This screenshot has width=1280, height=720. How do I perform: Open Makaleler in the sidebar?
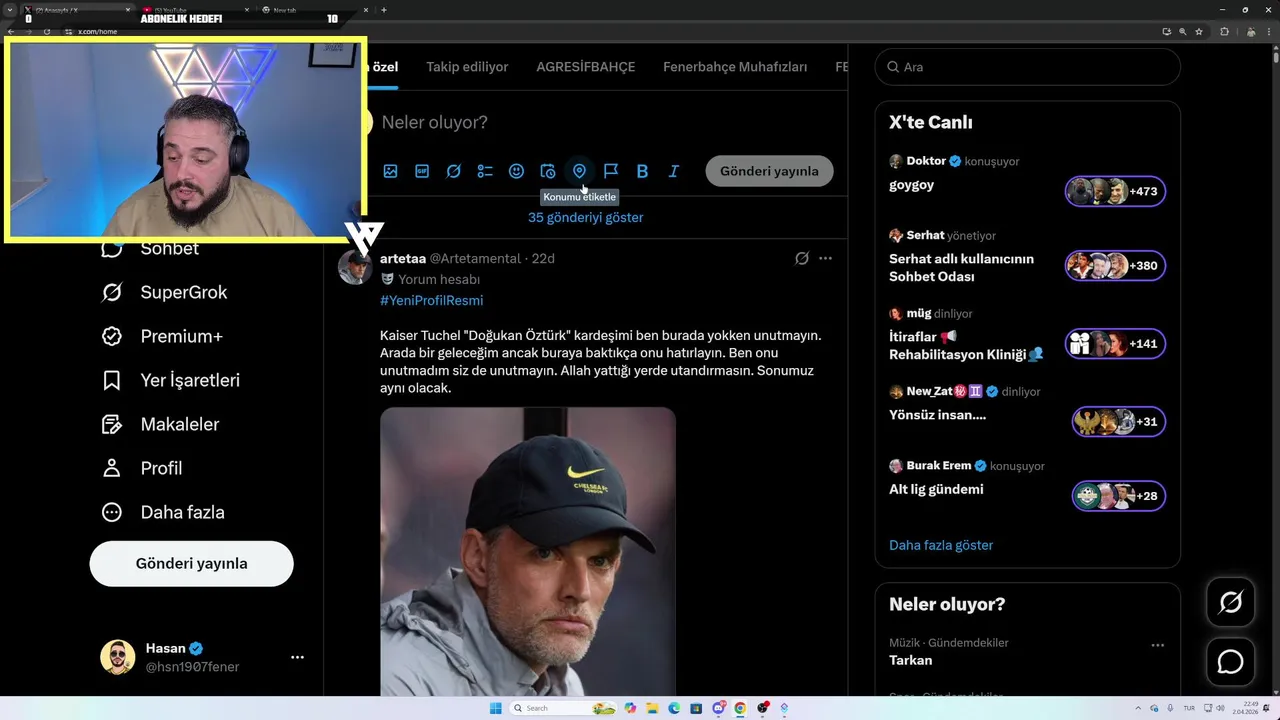160,424
